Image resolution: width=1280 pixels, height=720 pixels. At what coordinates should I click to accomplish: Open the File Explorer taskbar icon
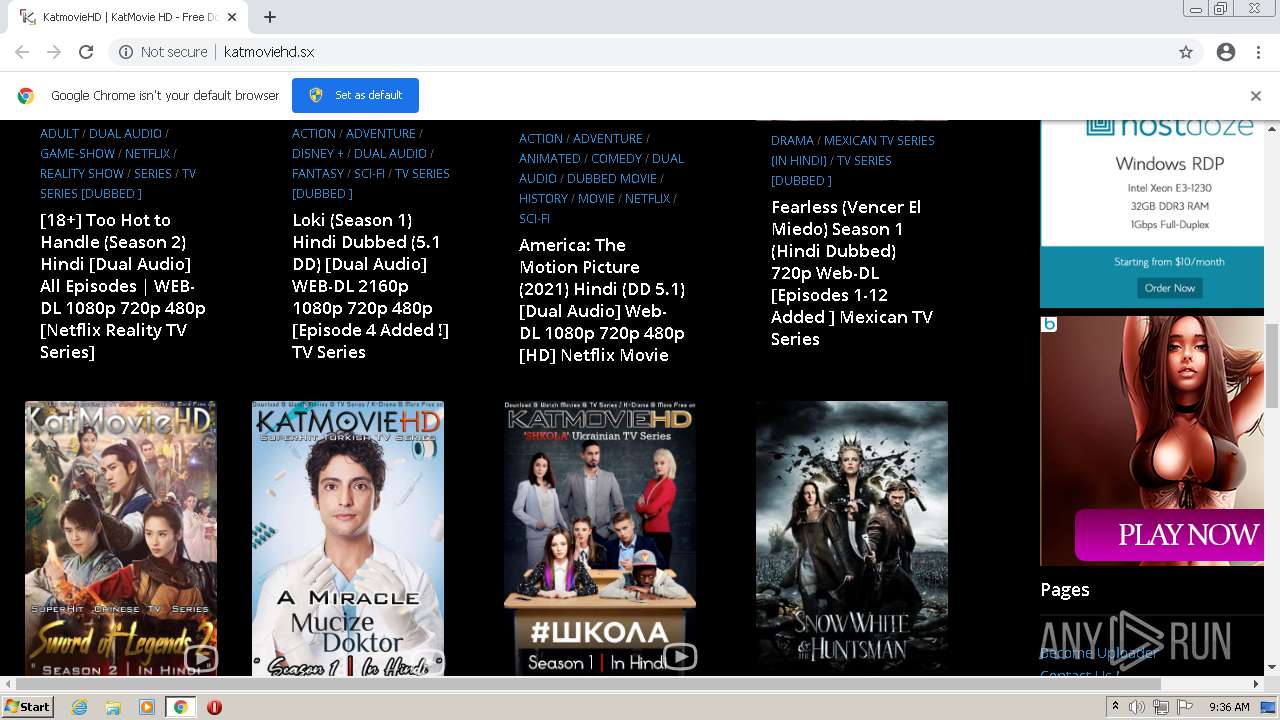[x=113, y=707]
